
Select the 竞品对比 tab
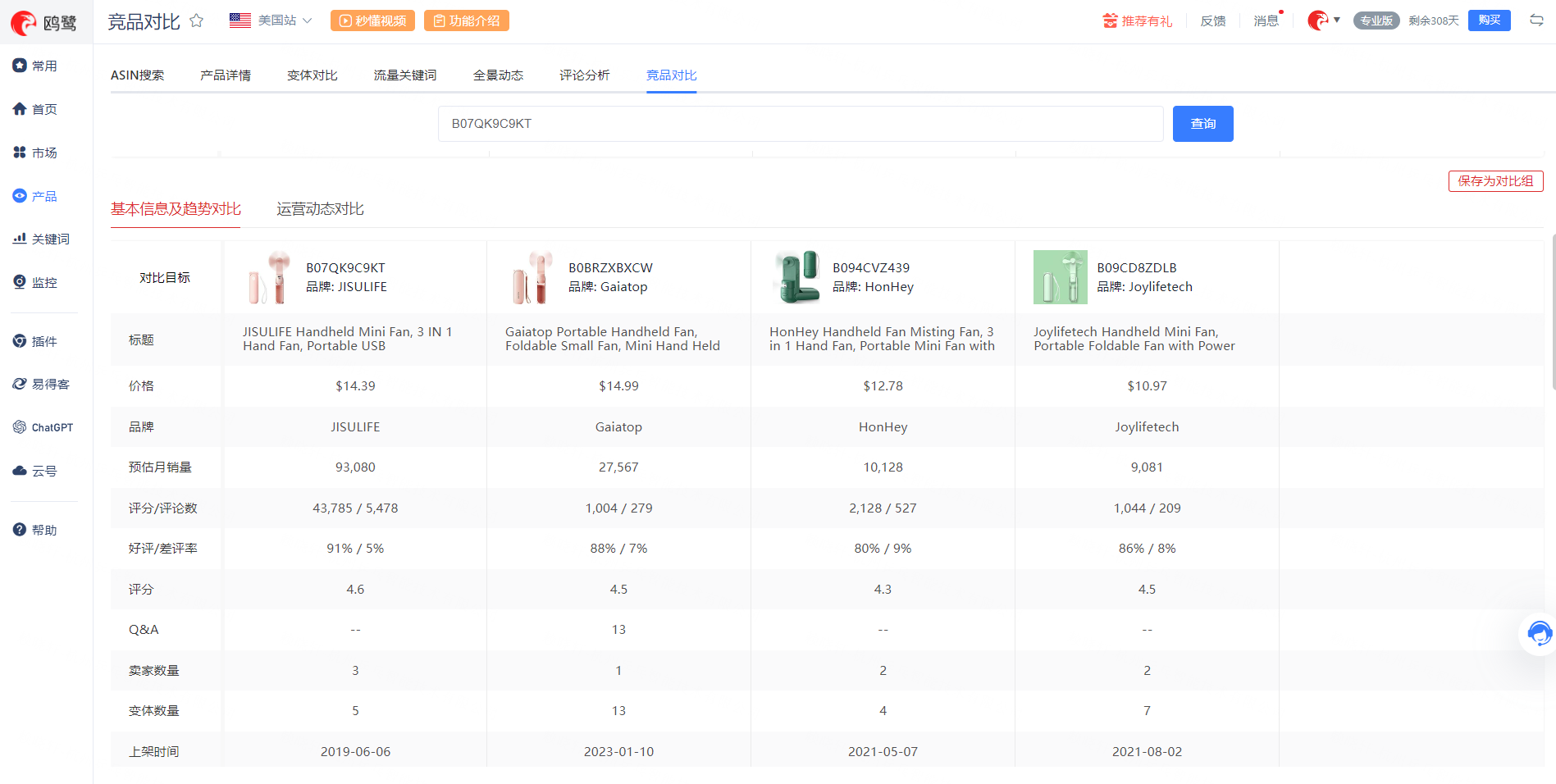click(x=672, y=75)
